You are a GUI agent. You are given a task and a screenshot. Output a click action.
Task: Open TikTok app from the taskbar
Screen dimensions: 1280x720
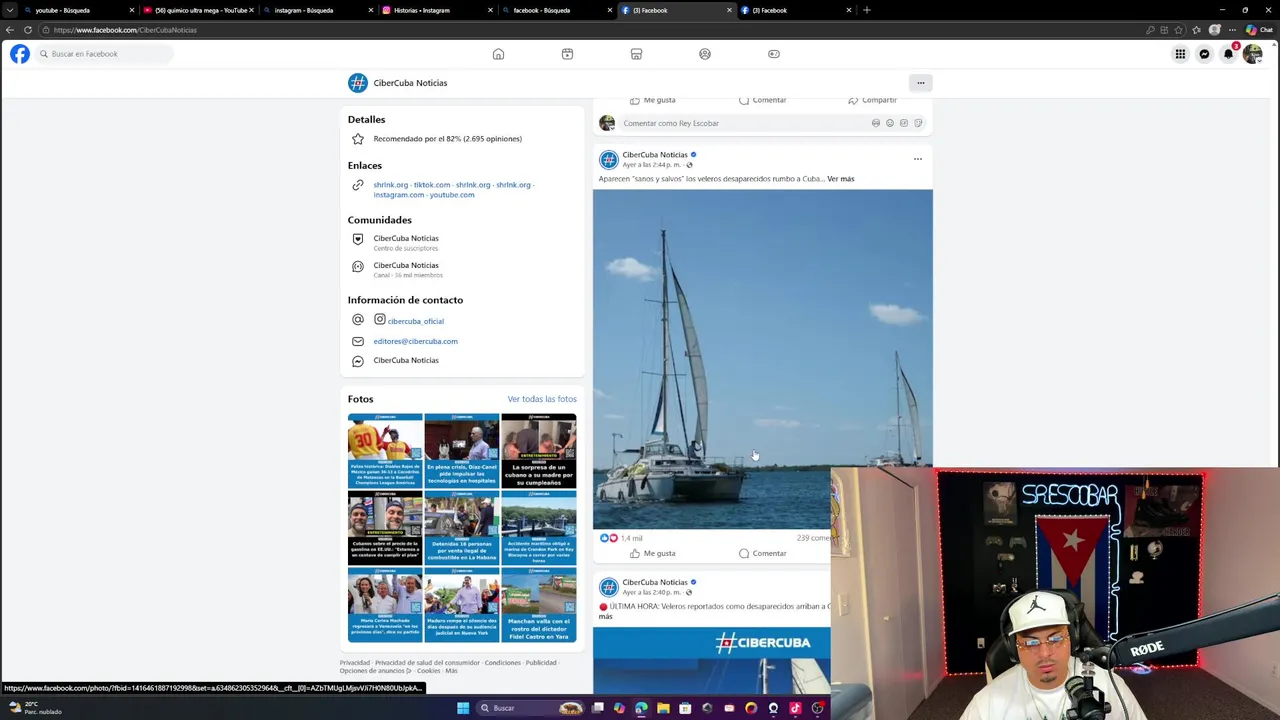(795, 708)
